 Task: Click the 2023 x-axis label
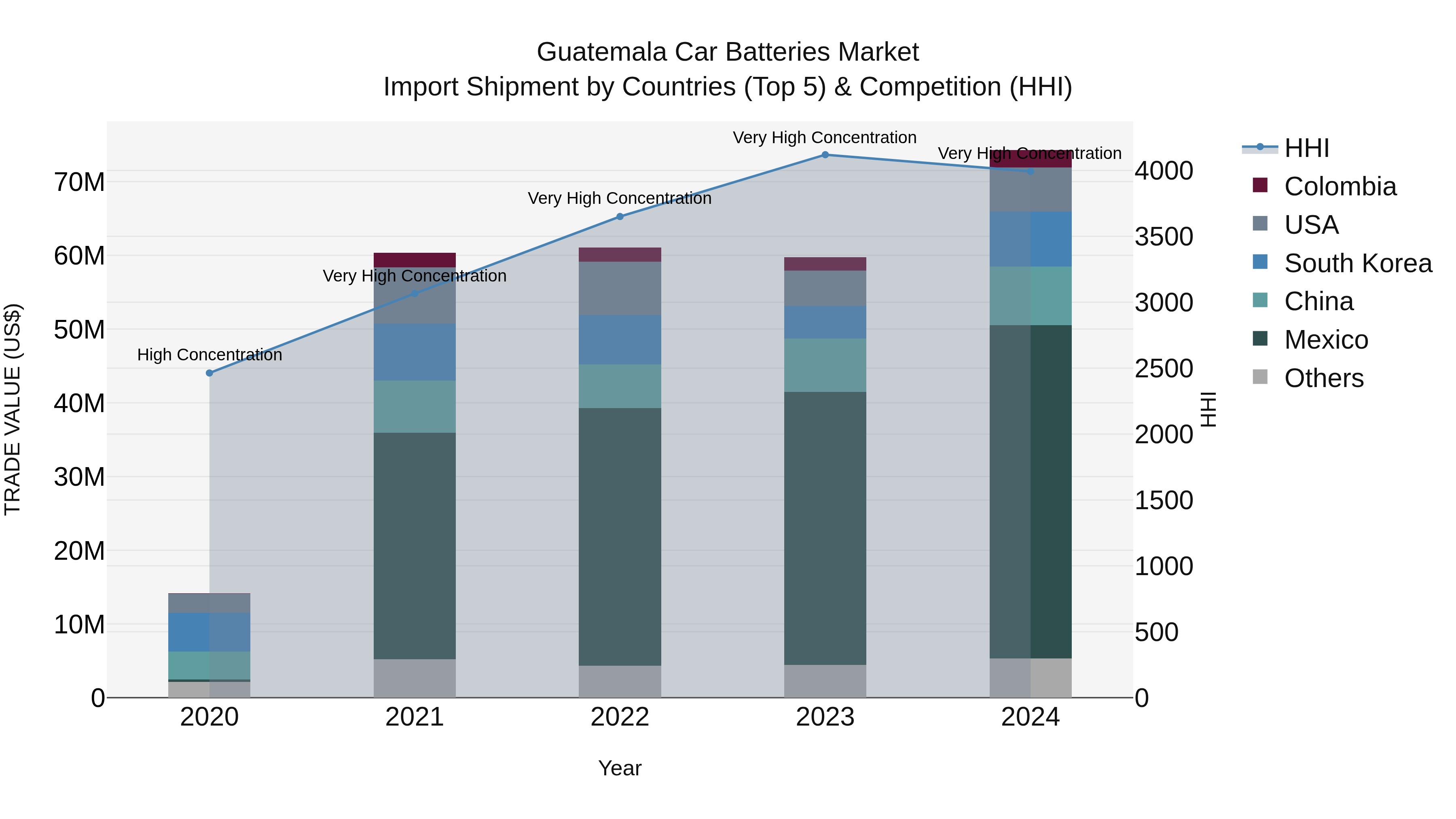[x=825, y=717]
